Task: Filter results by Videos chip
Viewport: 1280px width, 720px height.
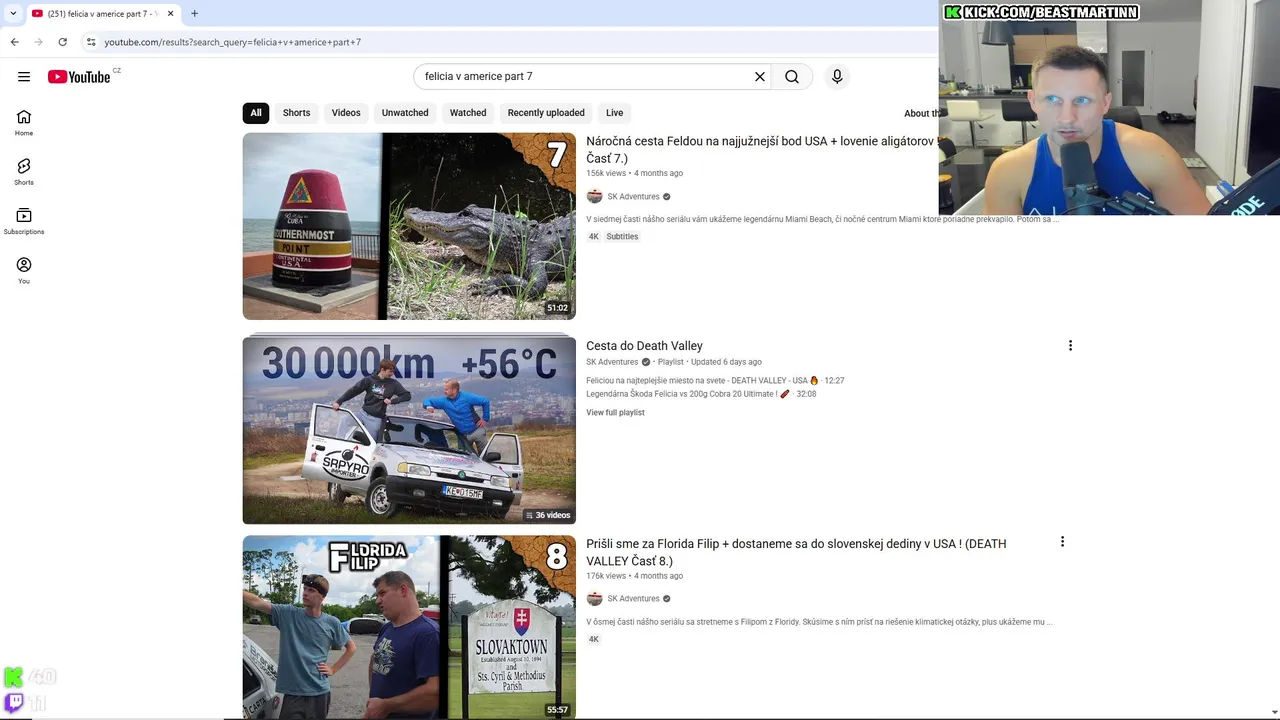Action: (x=346, y=113)
